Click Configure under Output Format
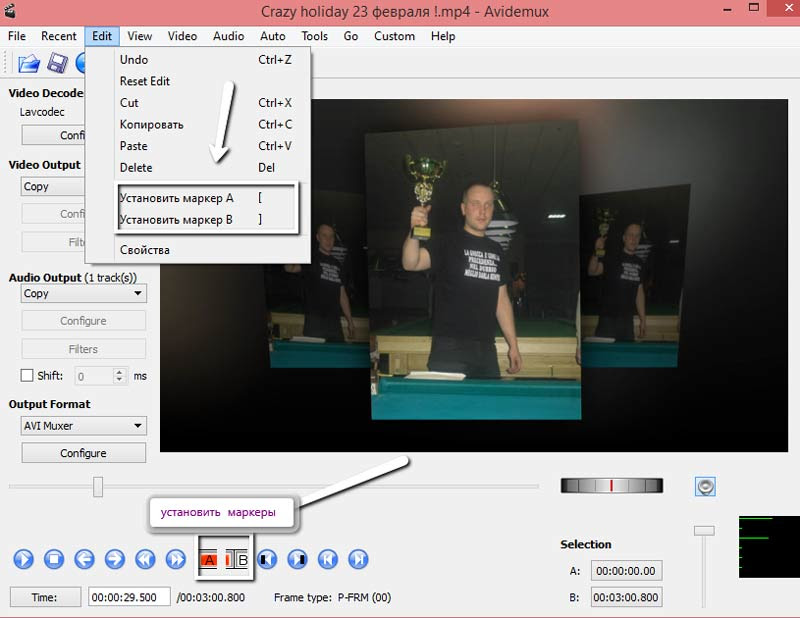This screenshot has width=800, height=618. pos(84,453)
